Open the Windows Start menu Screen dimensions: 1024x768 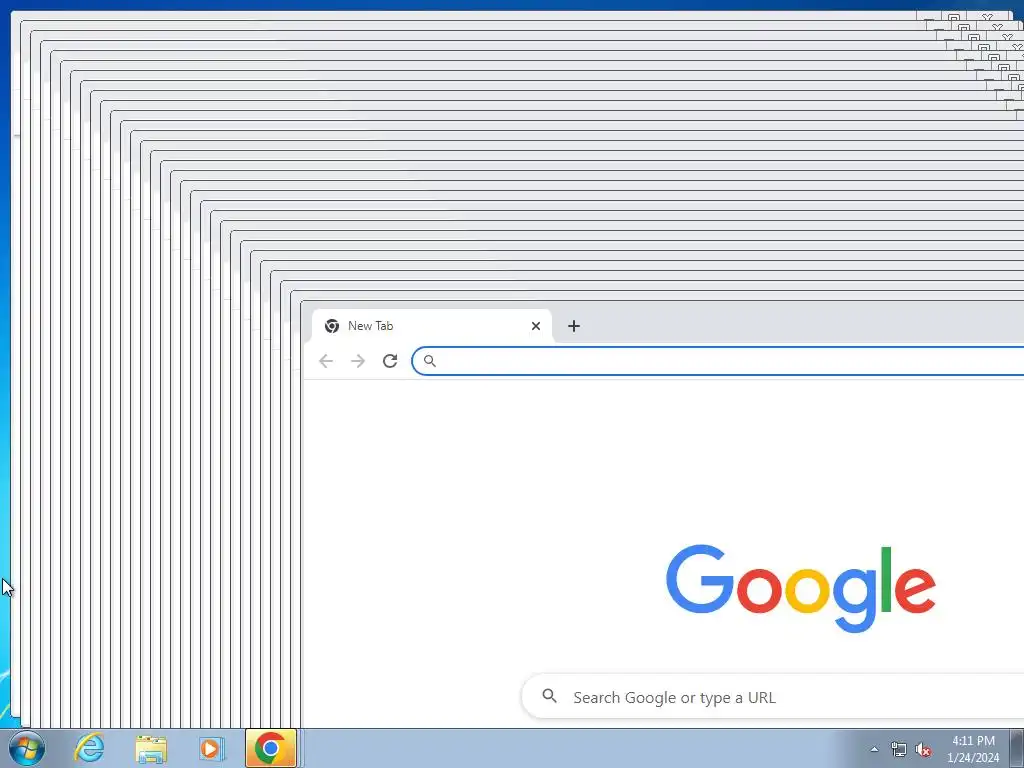[27, 748]
